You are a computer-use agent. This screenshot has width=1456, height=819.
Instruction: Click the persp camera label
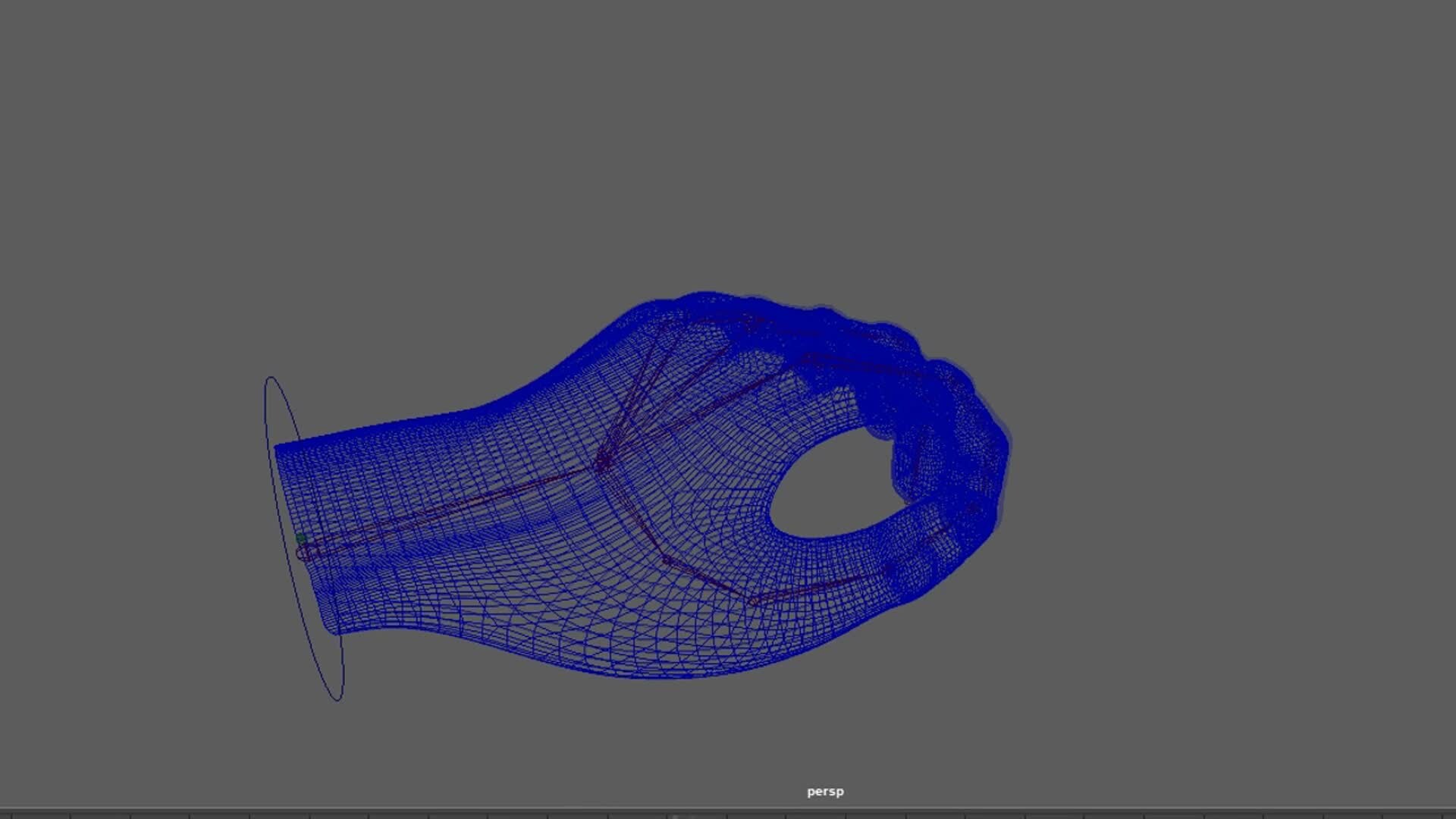(x=825, y=791)
